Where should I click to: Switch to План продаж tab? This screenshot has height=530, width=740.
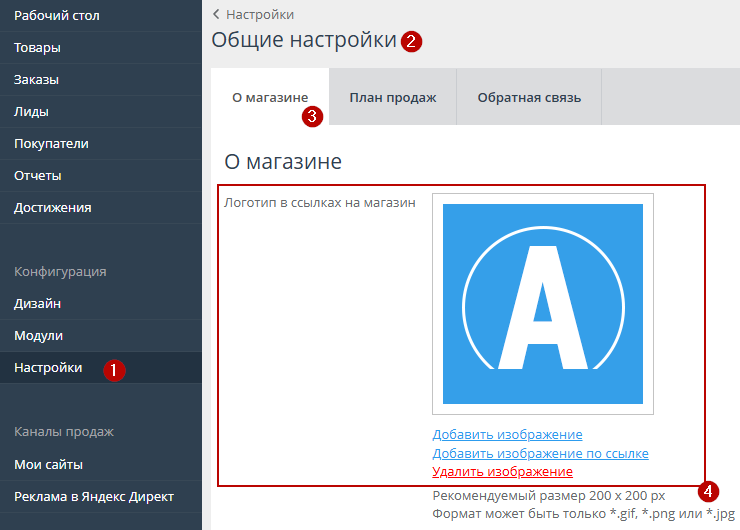coord(392,97)
